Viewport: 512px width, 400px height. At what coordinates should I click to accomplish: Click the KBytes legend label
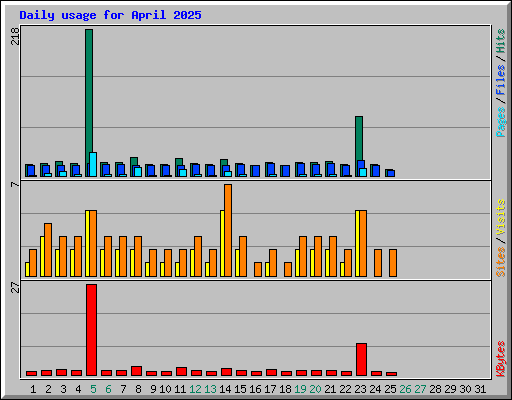pyautogui.click(x=500, y=359)
